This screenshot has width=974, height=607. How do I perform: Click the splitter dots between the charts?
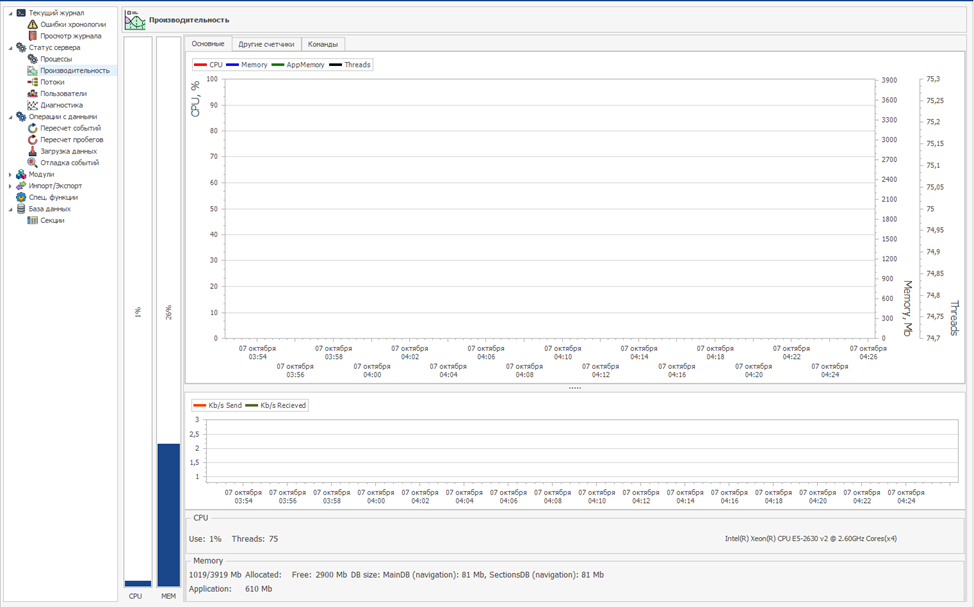coord(574,388)
